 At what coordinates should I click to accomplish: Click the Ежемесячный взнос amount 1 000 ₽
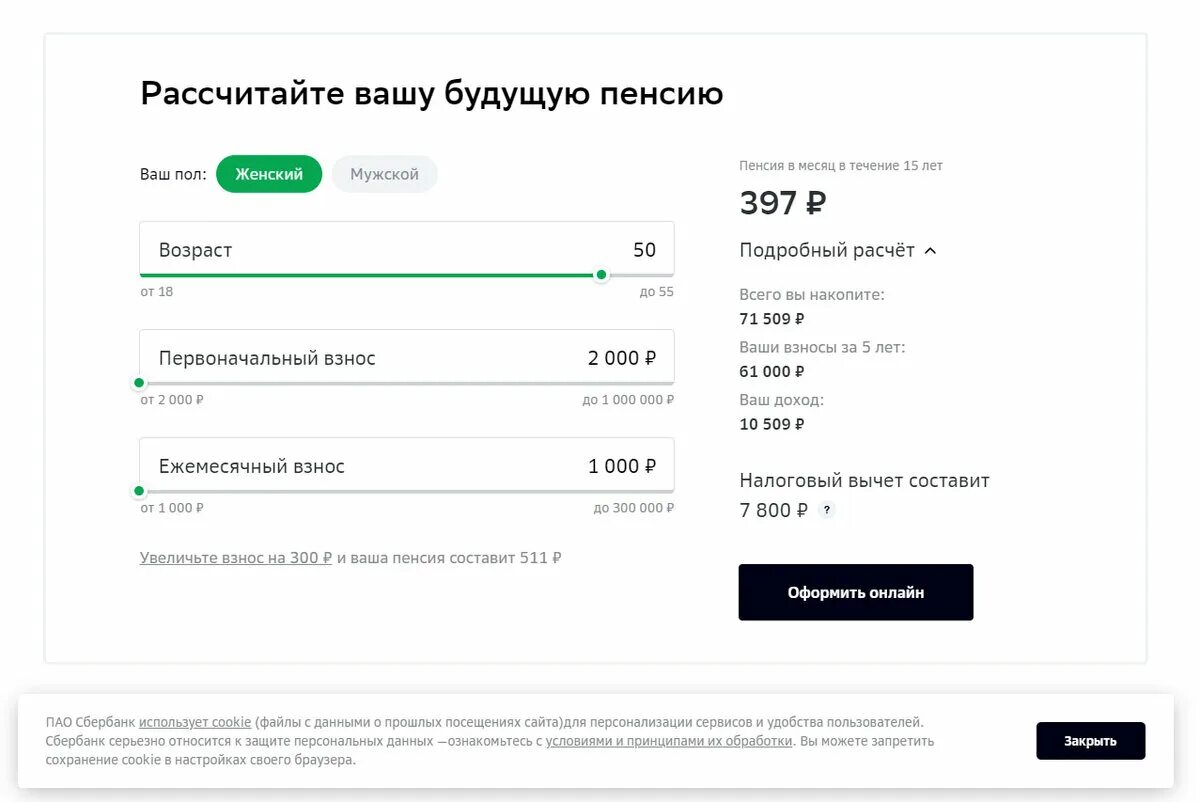622,466
